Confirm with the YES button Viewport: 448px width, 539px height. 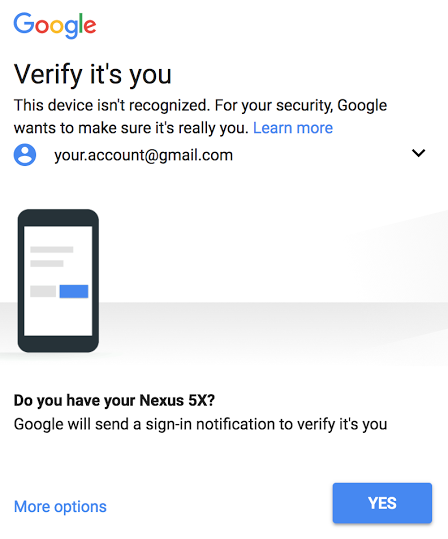point(382,503)
